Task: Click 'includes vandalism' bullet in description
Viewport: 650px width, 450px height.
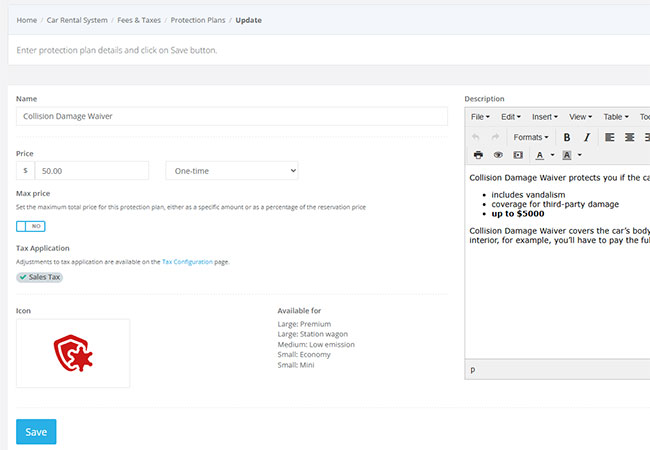Action: pyautogui.click(x=528, y=195)
